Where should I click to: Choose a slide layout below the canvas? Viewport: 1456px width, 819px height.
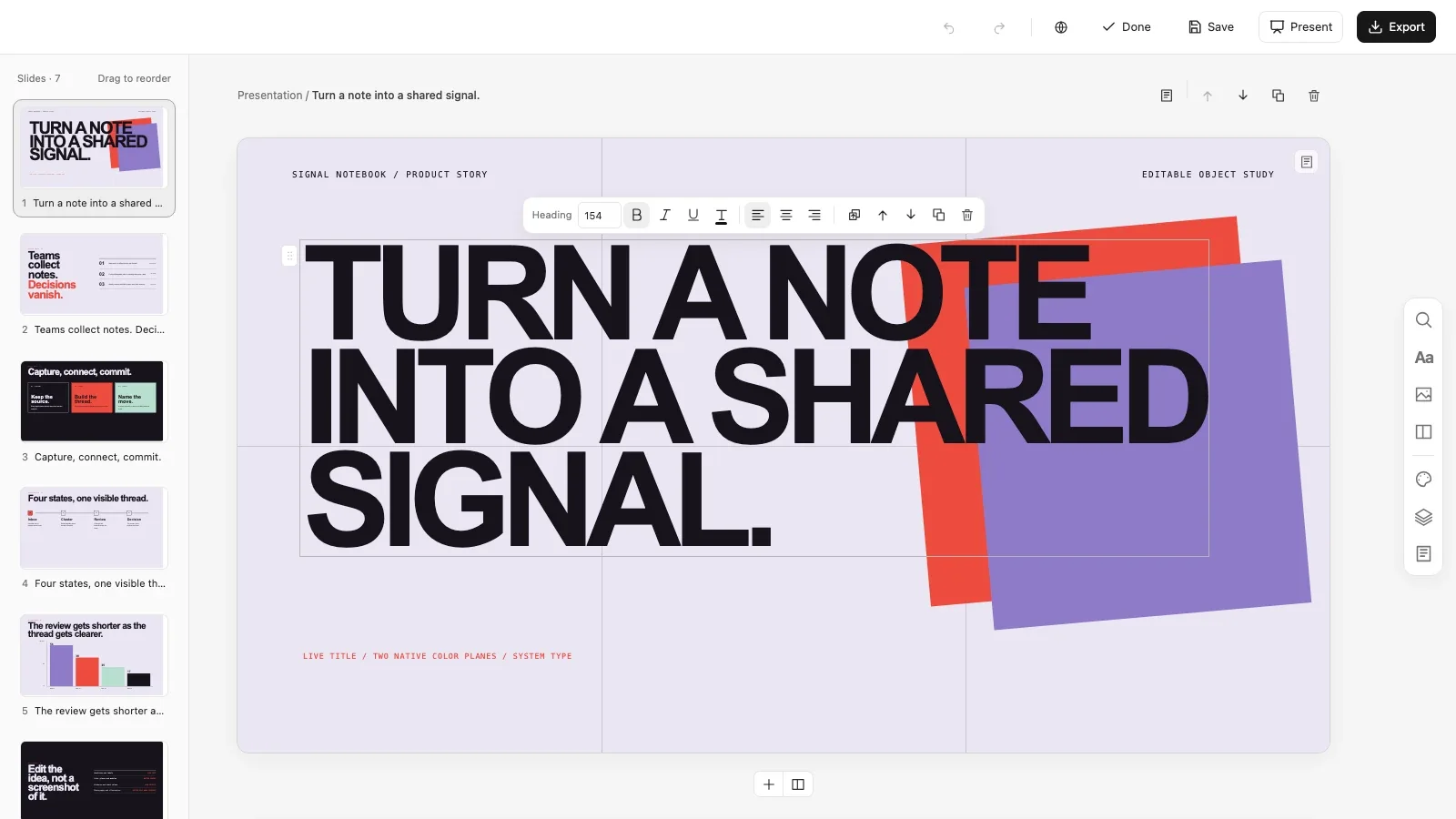798,784
